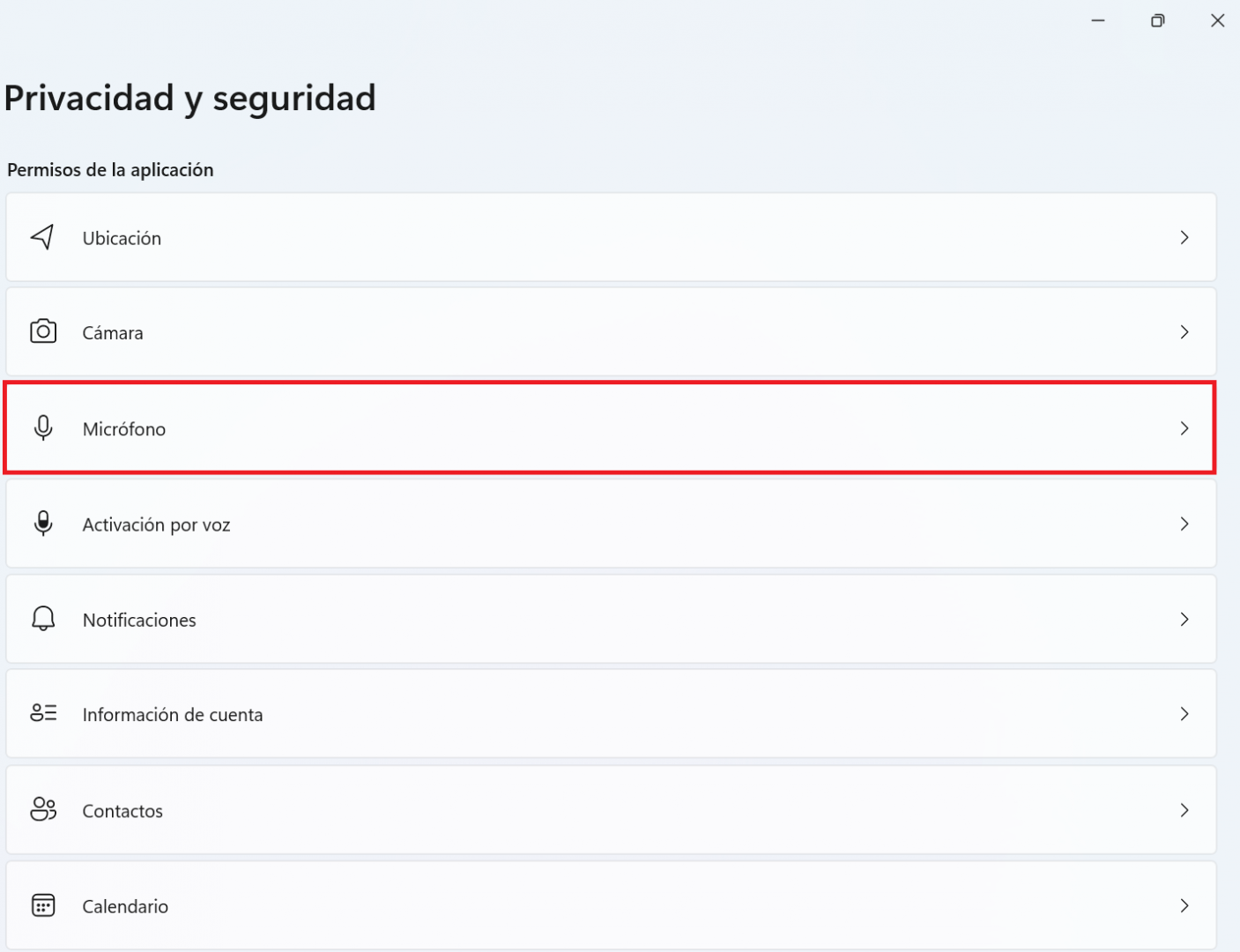Restore down the Settings window
This screenshot has height=952, width=1240.
click(x=1157, y=20)
